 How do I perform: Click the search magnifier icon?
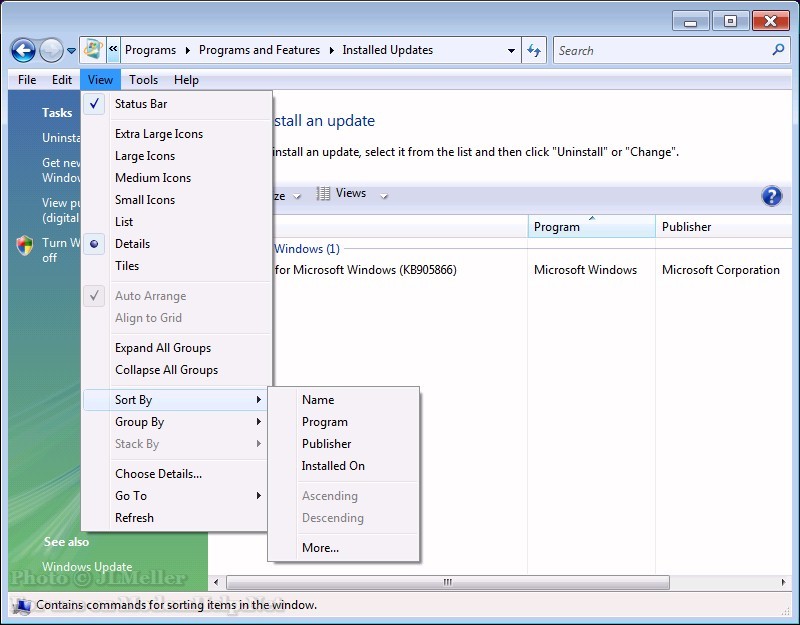pos(778,50)
